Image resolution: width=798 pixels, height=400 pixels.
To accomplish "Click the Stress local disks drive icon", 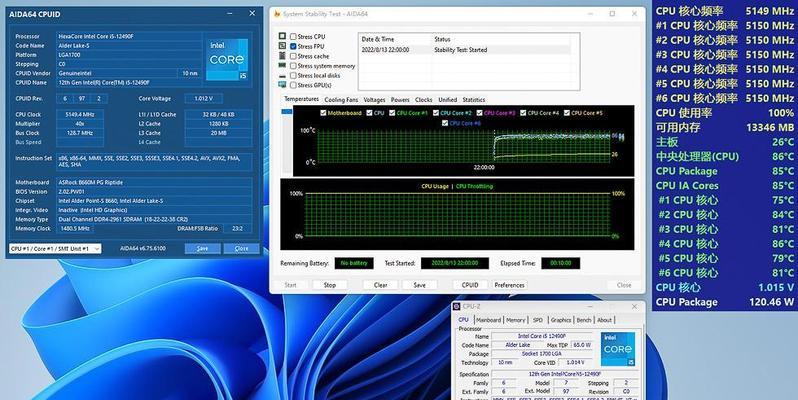I will click(282, 75).
